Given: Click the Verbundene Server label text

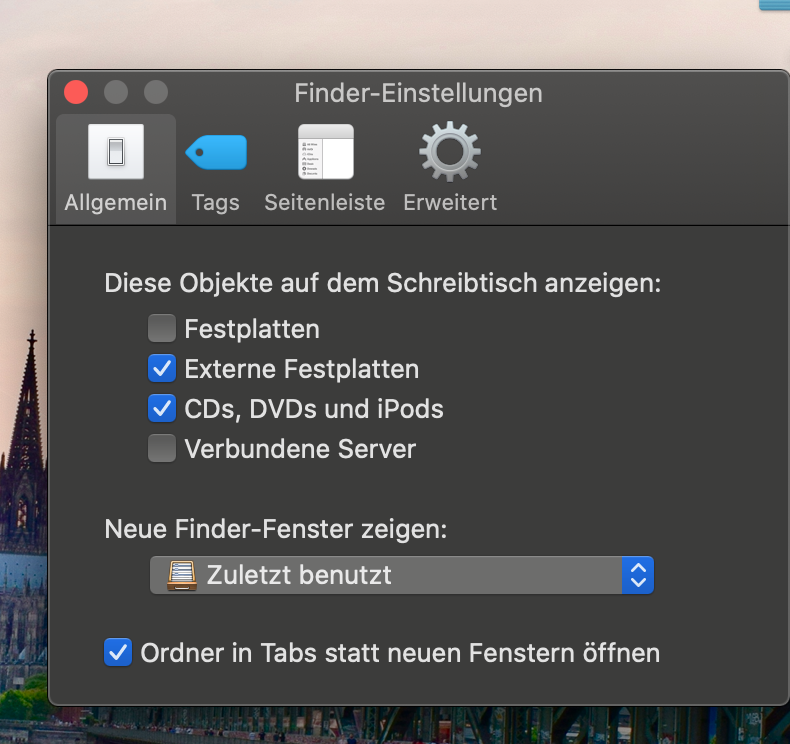Looking at the screenshot, I should (300, 449).
